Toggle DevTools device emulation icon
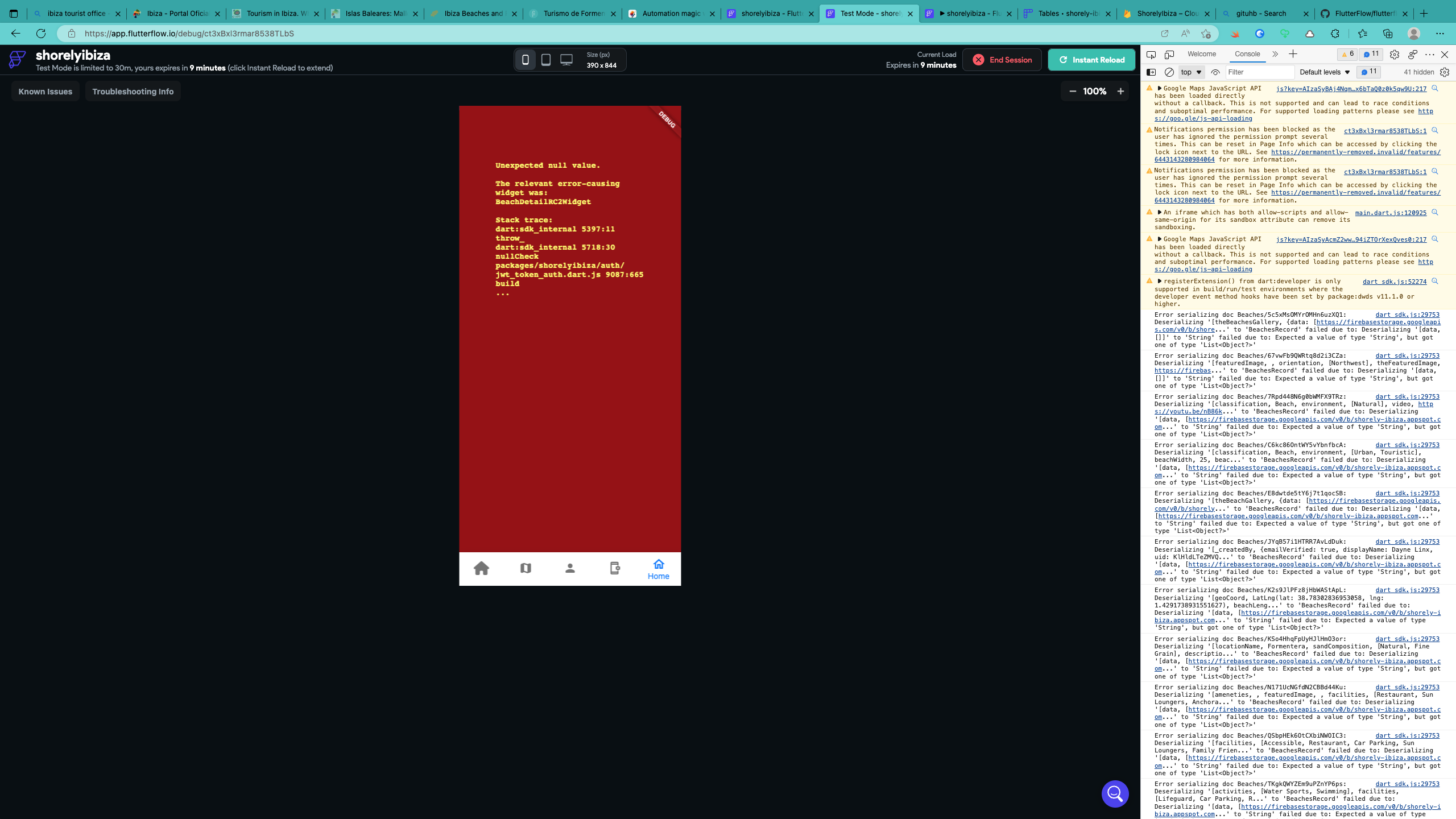Viewport: 1456px width, 819px height. click(1170, 54)
